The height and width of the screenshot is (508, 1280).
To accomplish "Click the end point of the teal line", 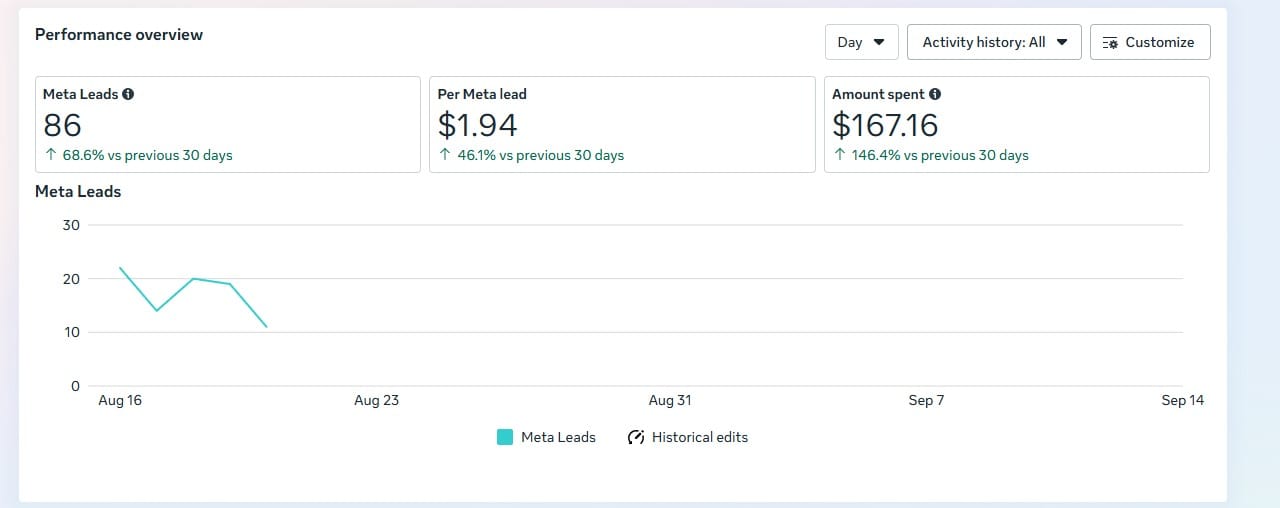I will click(x=266, y=326).
